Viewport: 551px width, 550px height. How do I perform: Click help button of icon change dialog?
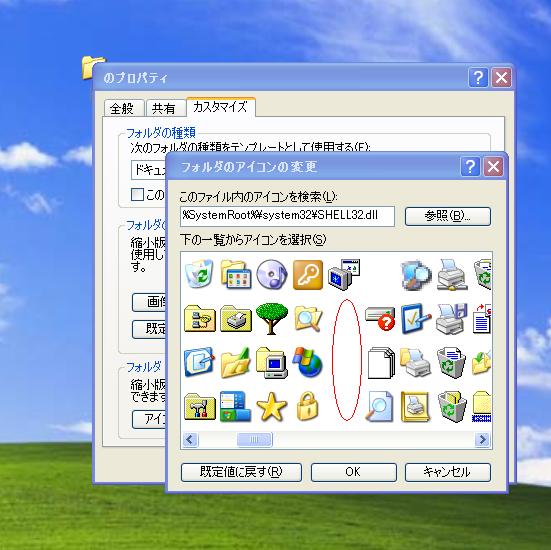[x=470, y=167]
